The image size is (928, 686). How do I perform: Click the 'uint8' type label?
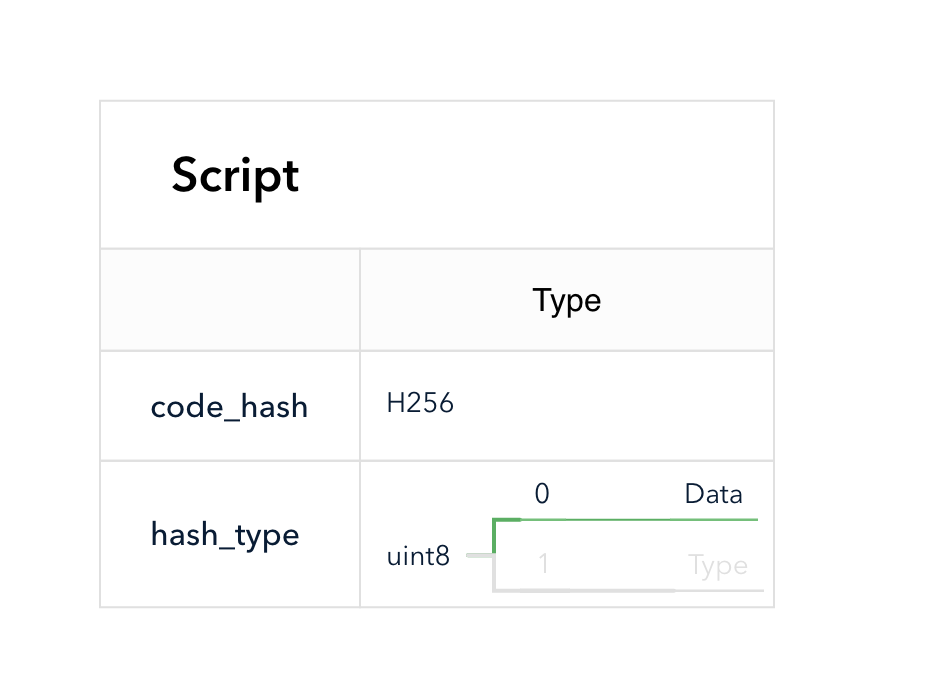(x=418, y=556)
